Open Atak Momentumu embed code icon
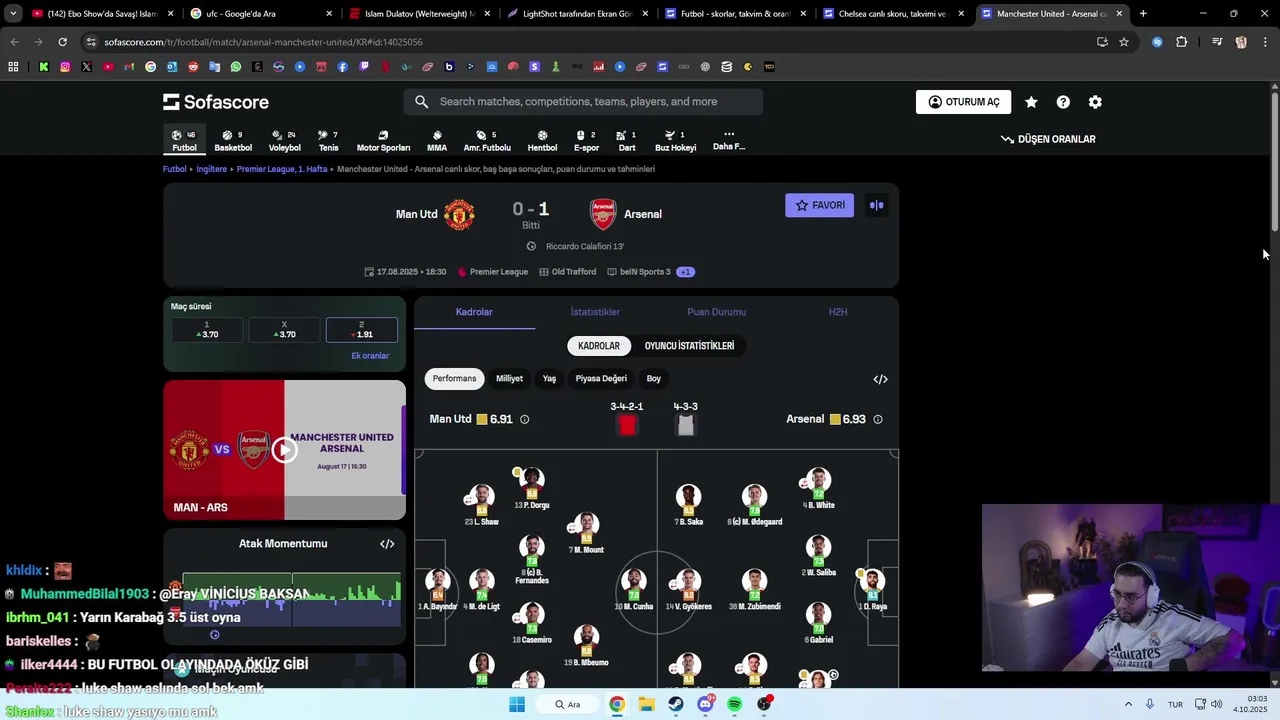The width and height of the screenshot is (1280, 720). click(x=387, y=544)
